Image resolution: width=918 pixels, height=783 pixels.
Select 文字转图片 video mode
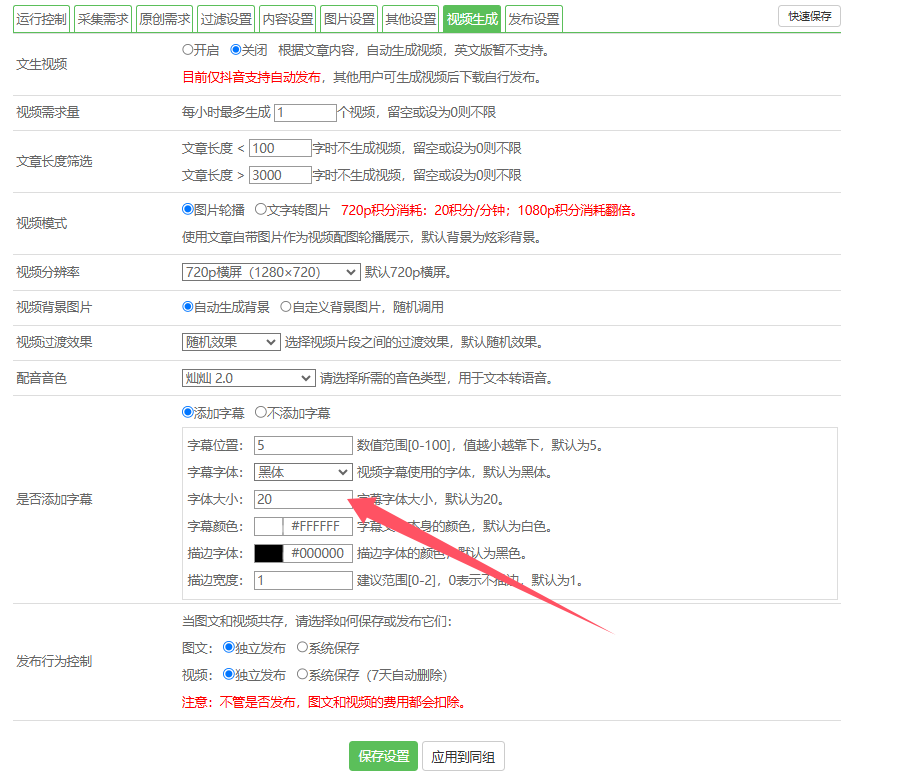pos(261,210)
